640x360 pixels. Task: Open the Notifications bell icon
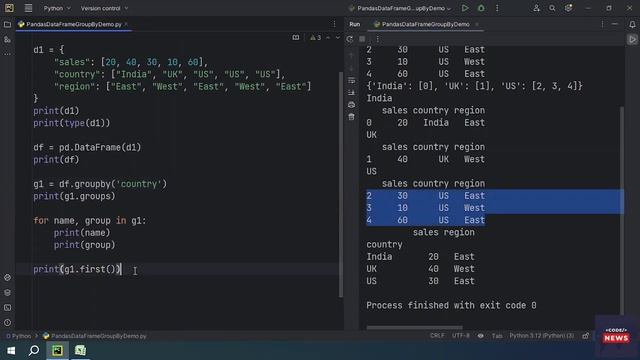pyautogui.click(x=632, y=24)
